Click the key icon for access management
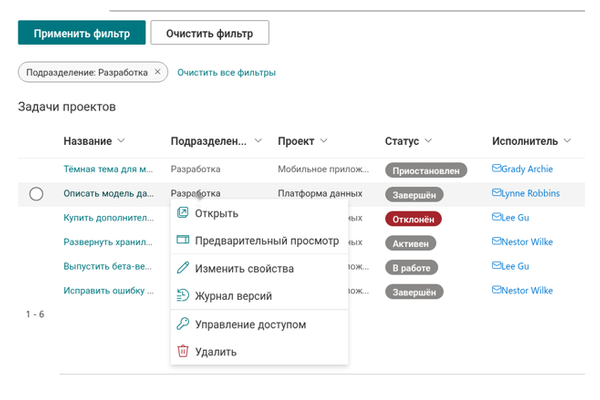Screen dimensions: 600x400 point(183,323)
